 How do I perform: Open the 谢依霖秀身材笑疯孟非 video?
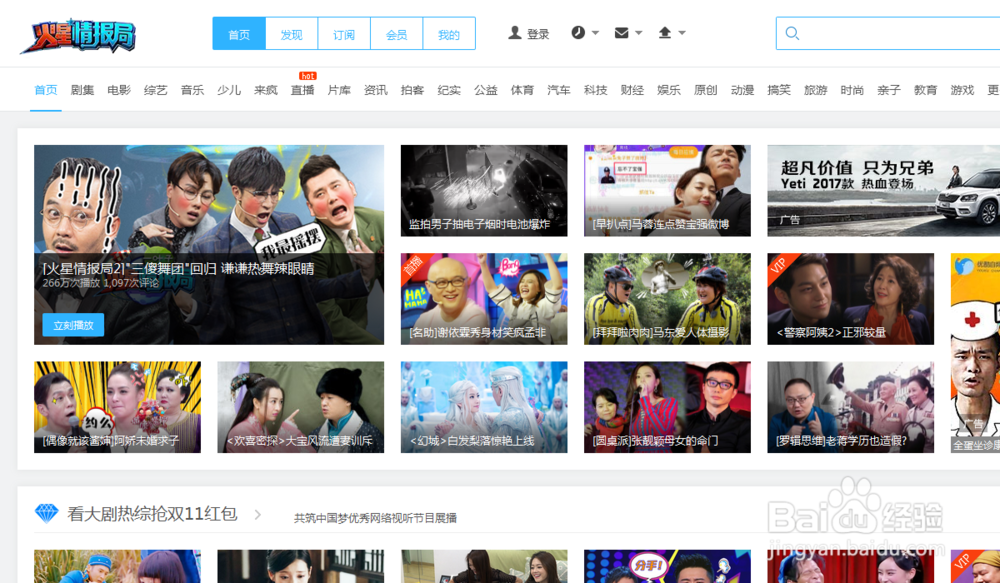pos(484,299)
